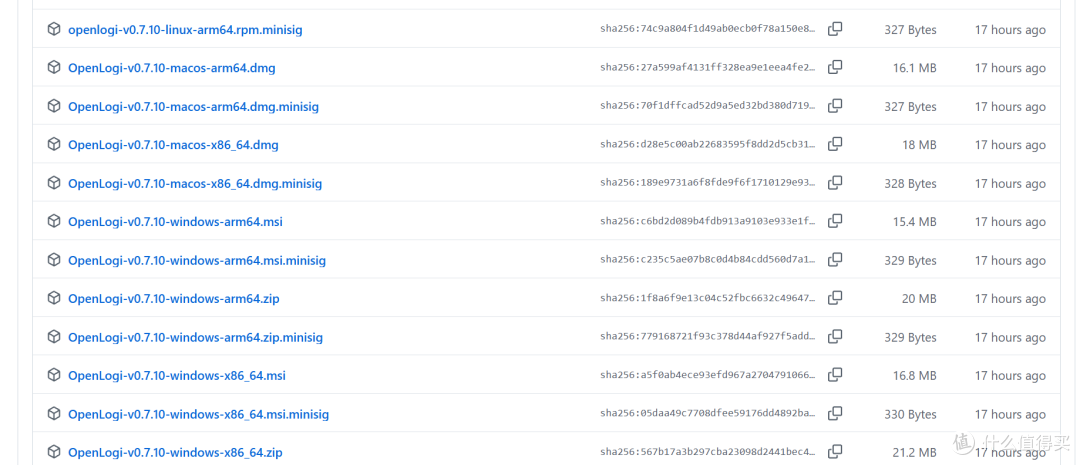The image size is (1080, 465).
Task: Click package icon beside windows-x86_64.zip
Action: click(54, 452)
